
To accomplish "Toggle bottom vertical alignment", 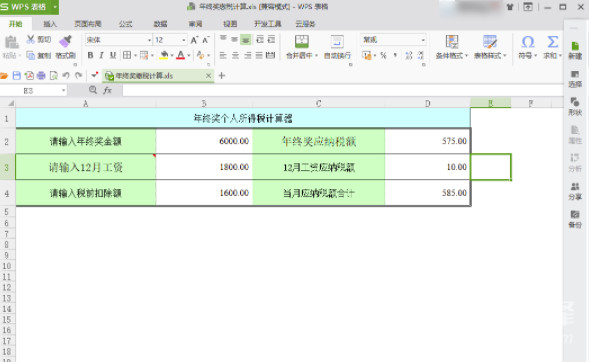I will pyautogui.click(x=246, y=39).
